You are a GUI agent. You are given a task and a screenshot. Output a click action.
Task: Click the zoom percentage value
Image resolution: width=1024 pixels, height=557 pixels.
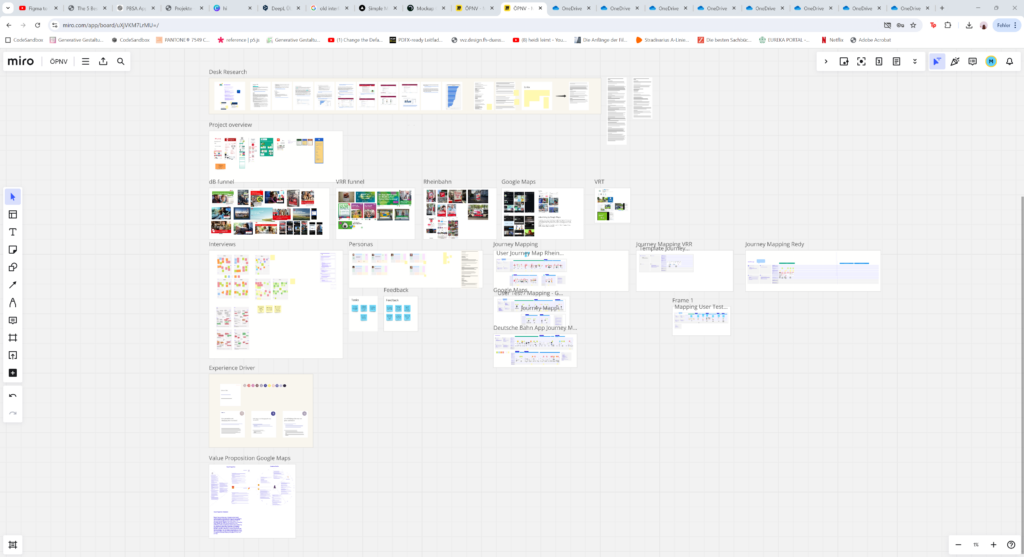[x=976, y=545]
